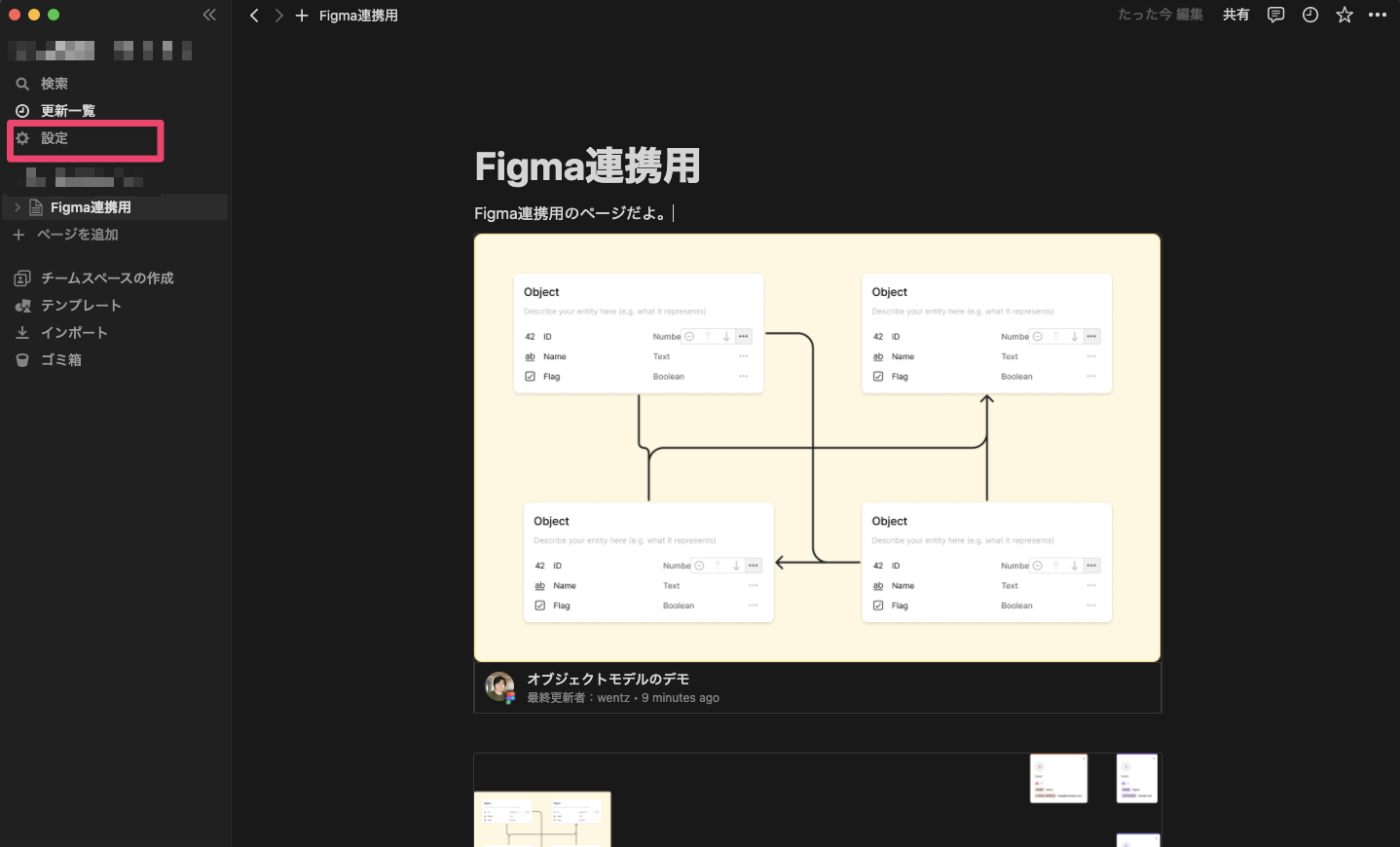Favorite this page with the star icon

pyautogui.click(x=1344, y=15)
